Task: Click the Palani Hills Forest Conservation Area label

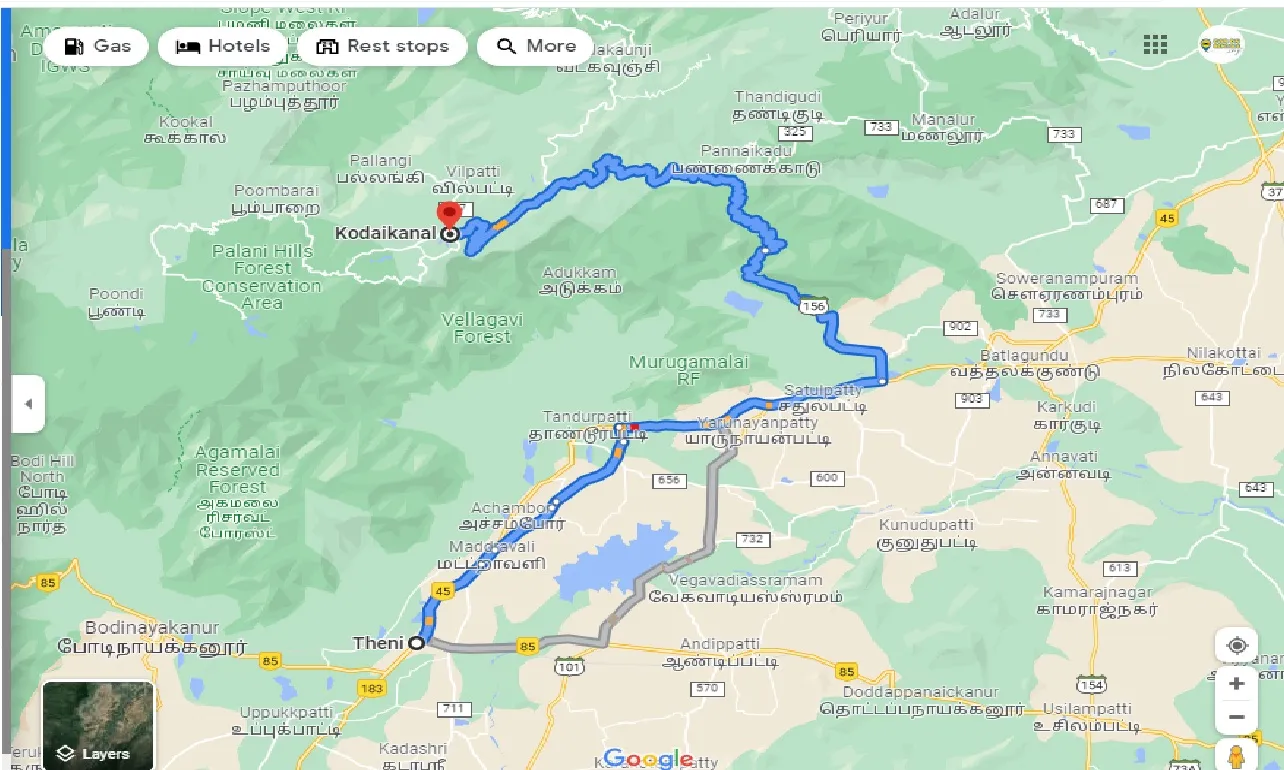Action: point(262,276)
